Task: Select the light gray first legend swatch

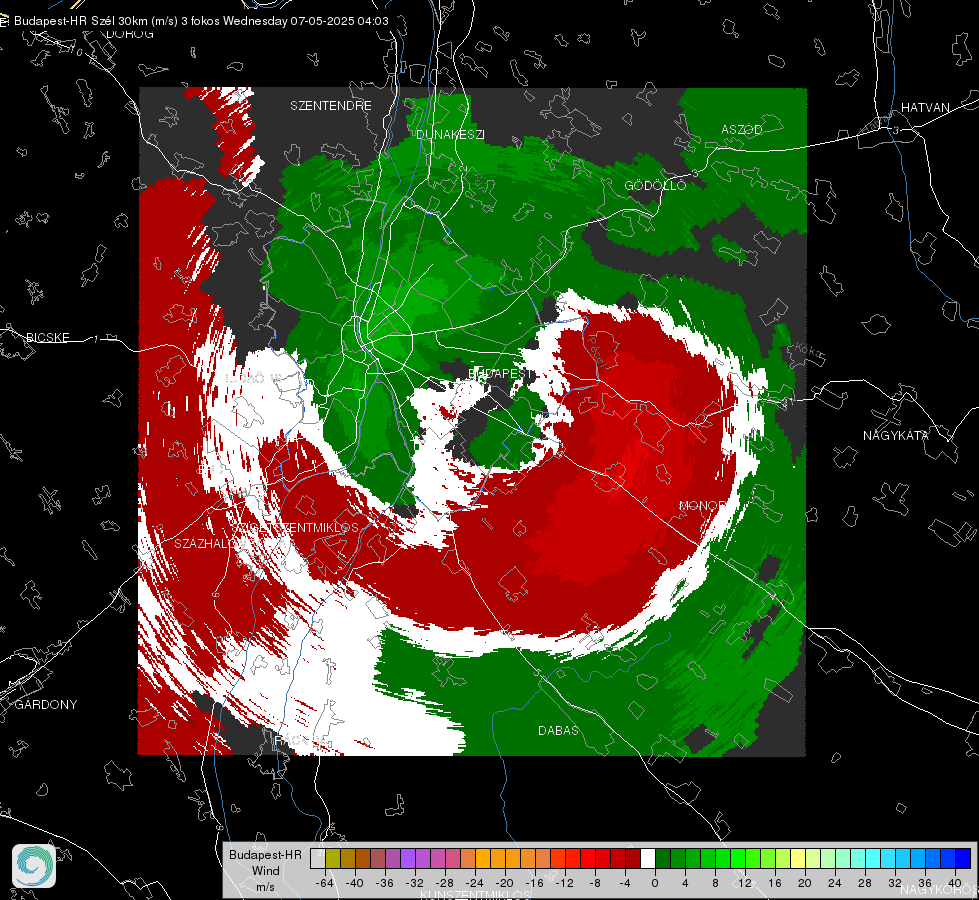Action: tap(318, 858)
